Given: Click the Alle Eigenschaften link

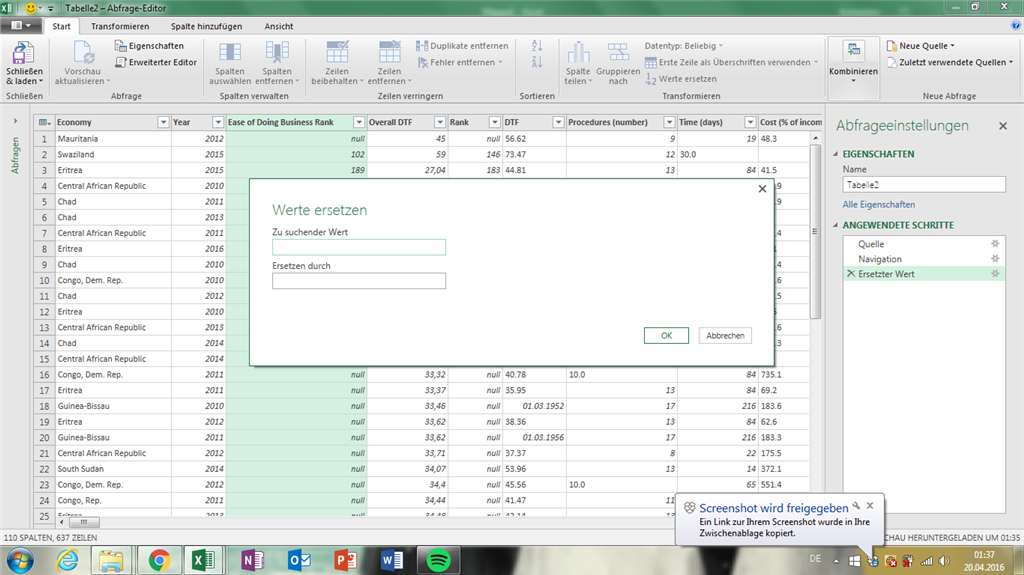Looking at the screenshot, I should 878,204.
